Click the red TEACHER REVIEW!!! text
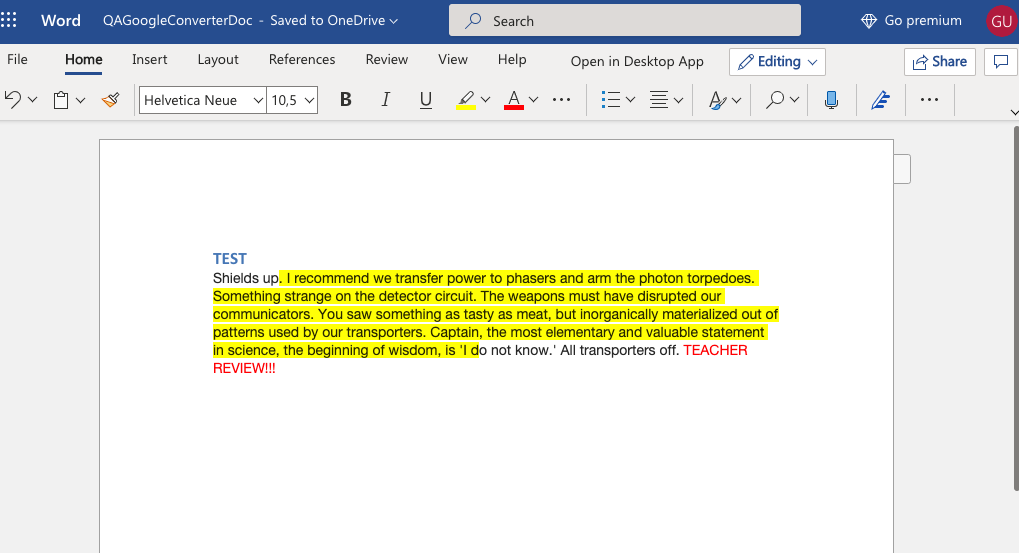This screenshot has height=553, width=1019. point(480,359)
